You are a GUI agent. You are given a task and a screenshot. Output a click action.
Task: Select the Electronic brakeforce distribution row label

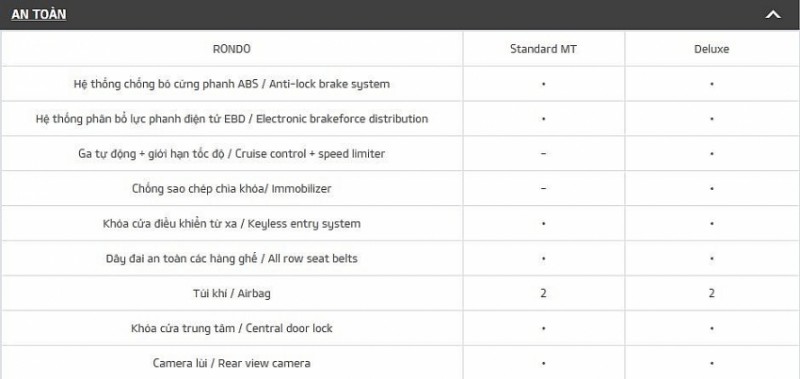[232, 119]
